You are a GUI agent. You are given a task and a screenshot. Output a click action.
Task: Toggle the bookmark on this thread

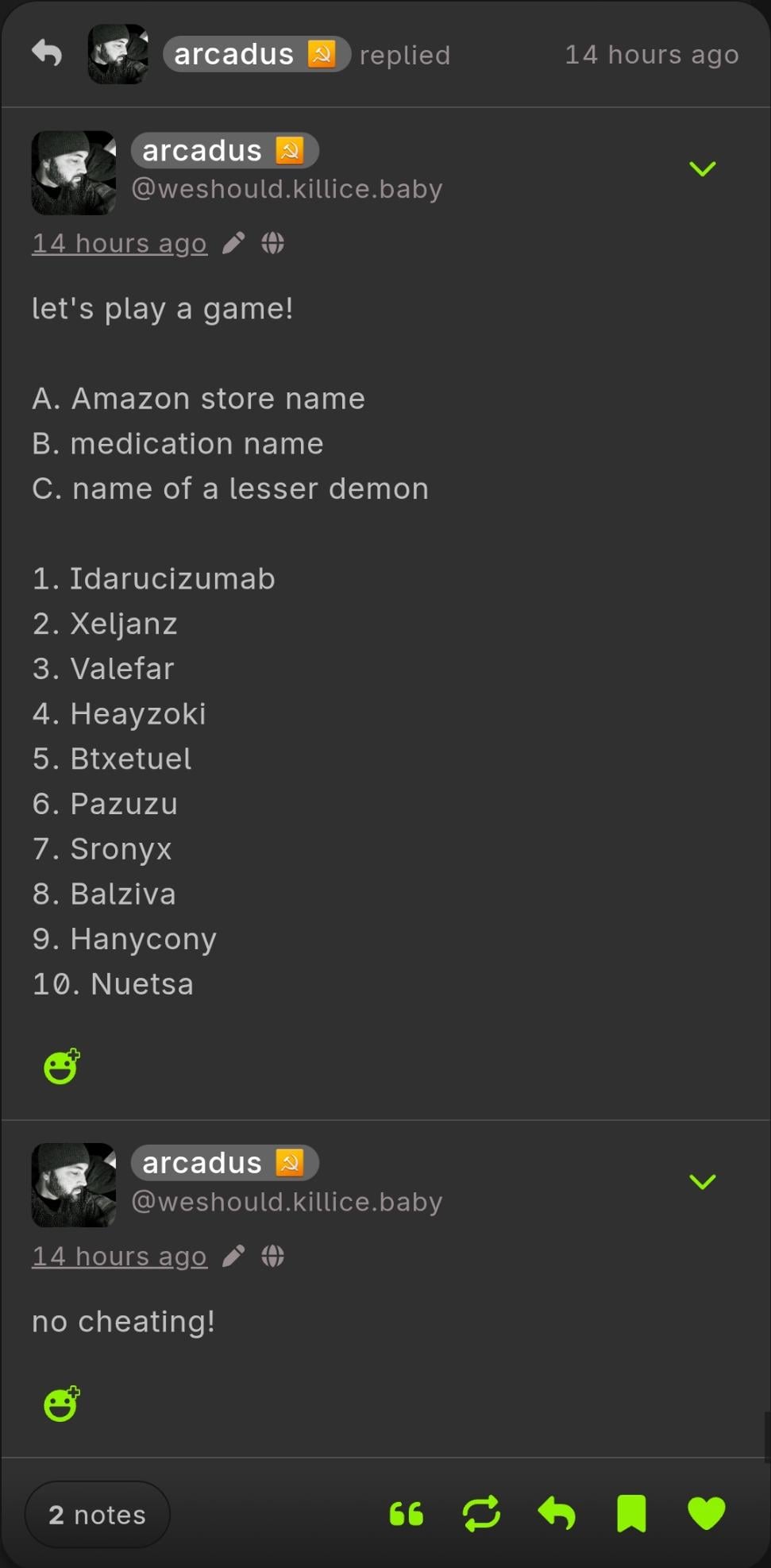[x=631, y=1513]
